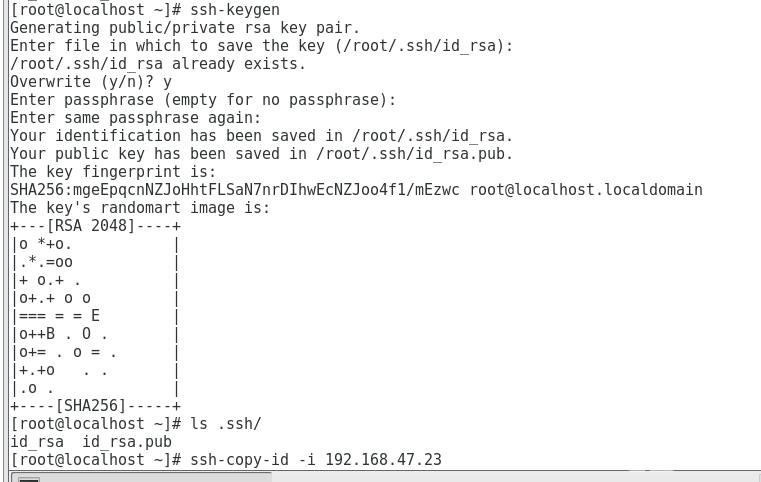Click the 'Your public key has been saved' line
Image resolution: width=761 pixels, height=482 pixels.
[262, 153]
